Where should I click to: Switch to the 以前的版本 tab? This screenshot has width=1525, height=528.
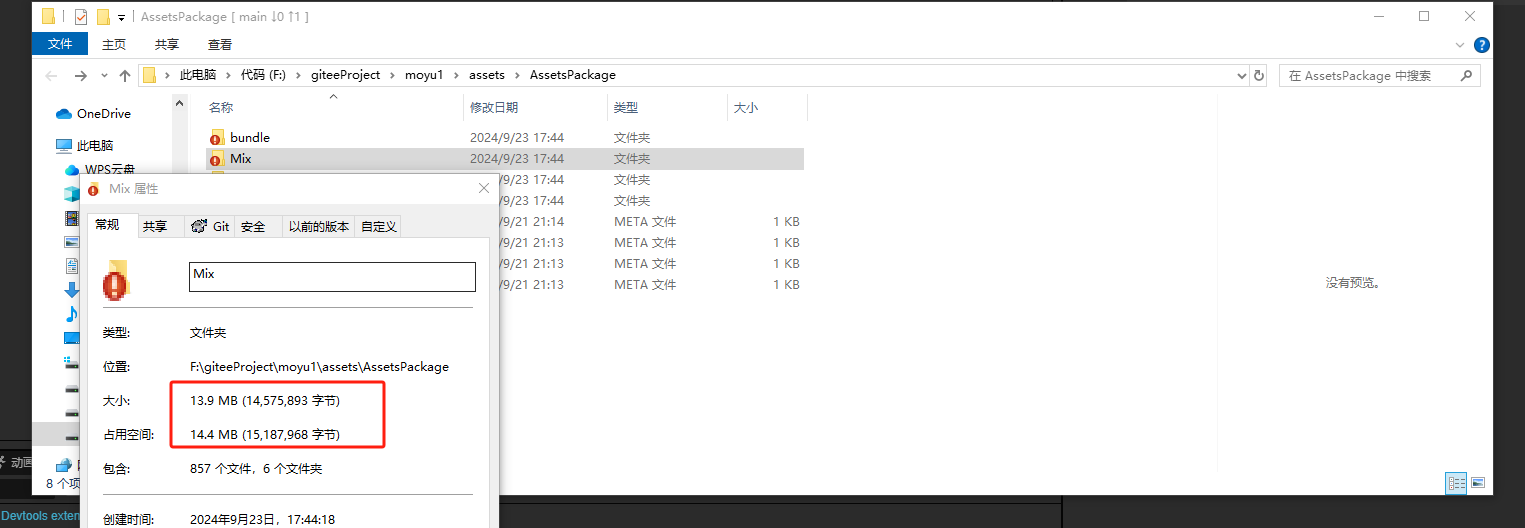click(x=319, y=227)
